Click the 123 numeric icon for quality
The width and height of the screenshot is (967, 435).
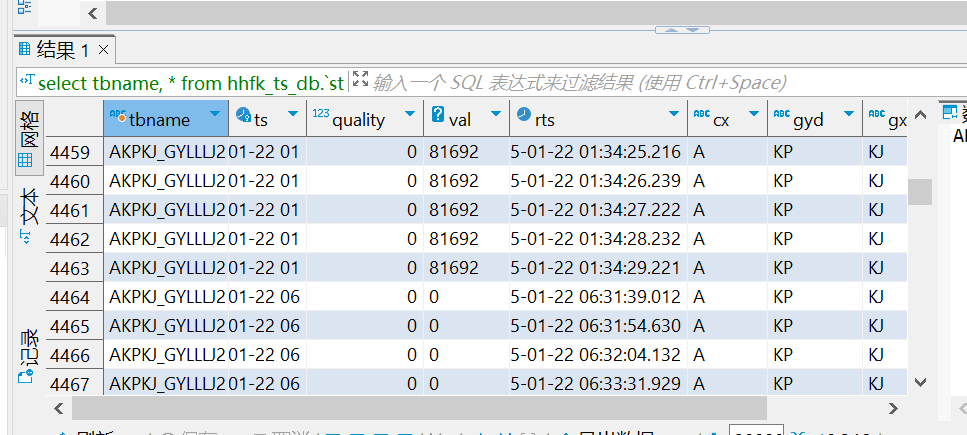tap(320, 115)
